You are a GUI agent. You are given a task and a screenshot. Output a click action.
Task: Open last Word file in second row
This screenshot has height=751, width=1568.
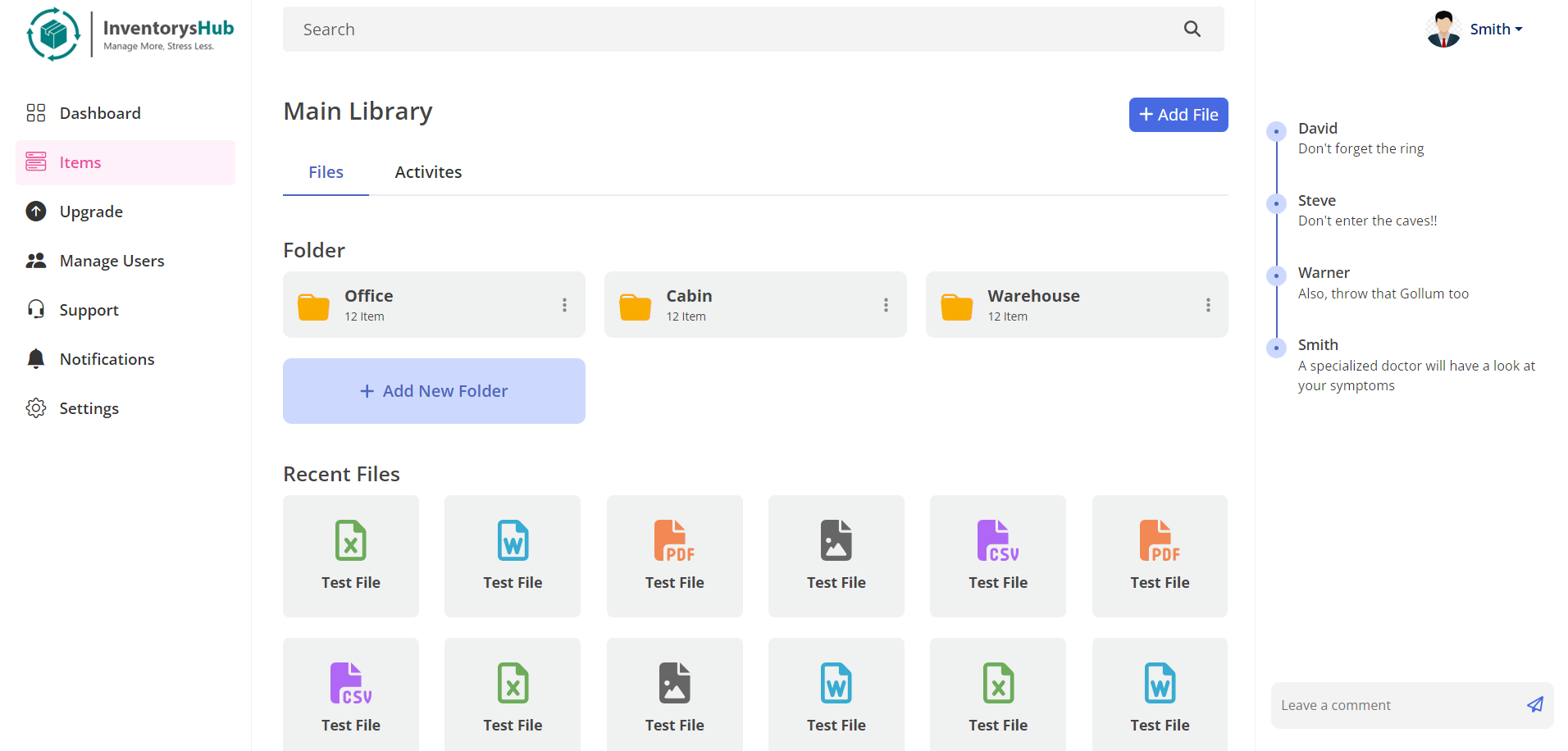pyautogui.click(x=1160, y=694)
